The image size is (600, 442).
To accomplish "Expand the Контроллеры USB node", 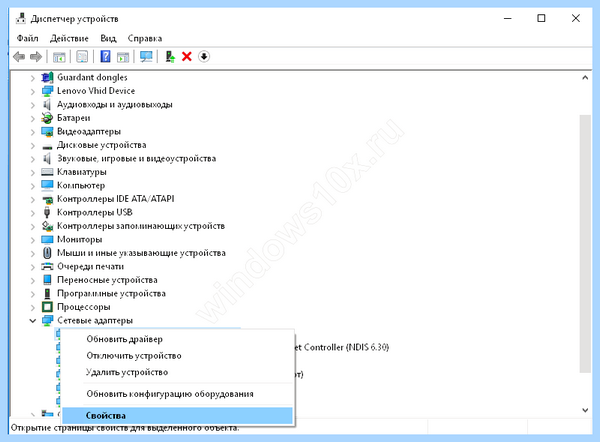I will (x=33, y=213).
